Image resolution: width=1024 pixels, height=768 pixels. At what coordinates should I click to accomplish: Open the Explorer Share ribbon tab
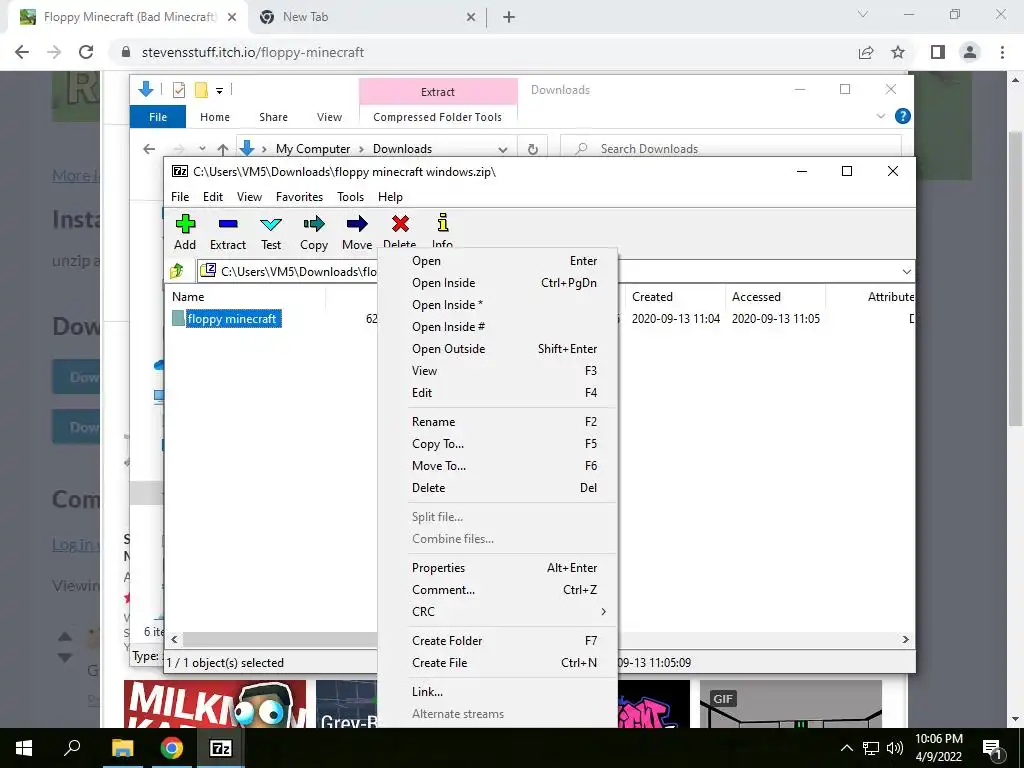point(273,117)
